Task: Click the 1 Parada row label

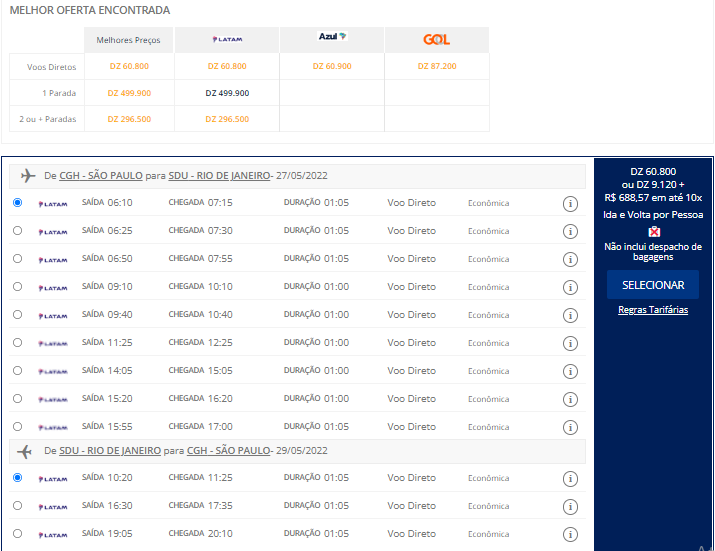Action: click(59, 93)
